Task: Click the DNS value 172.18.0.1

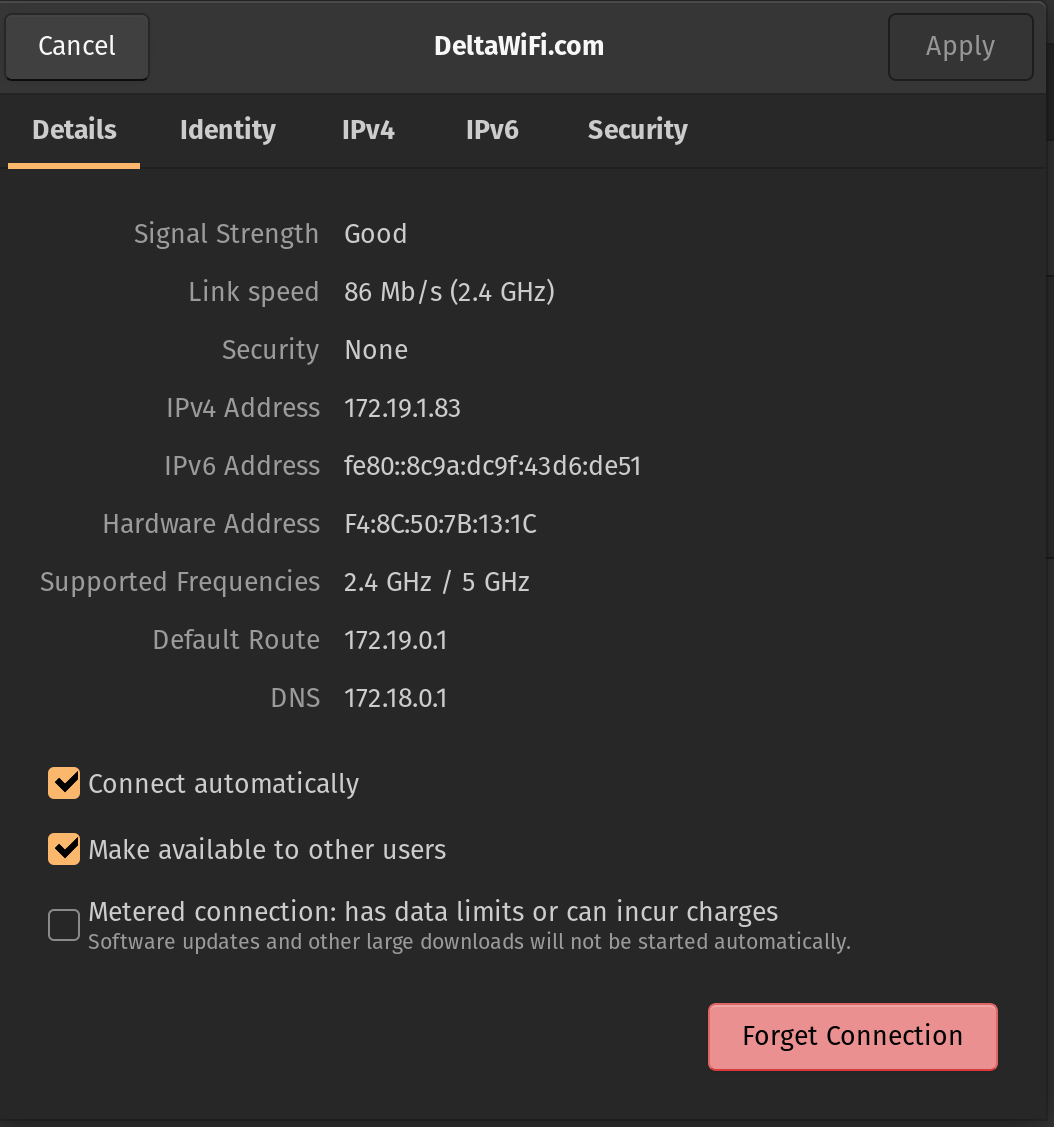Action: pyautogui.click(x=395, y=698)
